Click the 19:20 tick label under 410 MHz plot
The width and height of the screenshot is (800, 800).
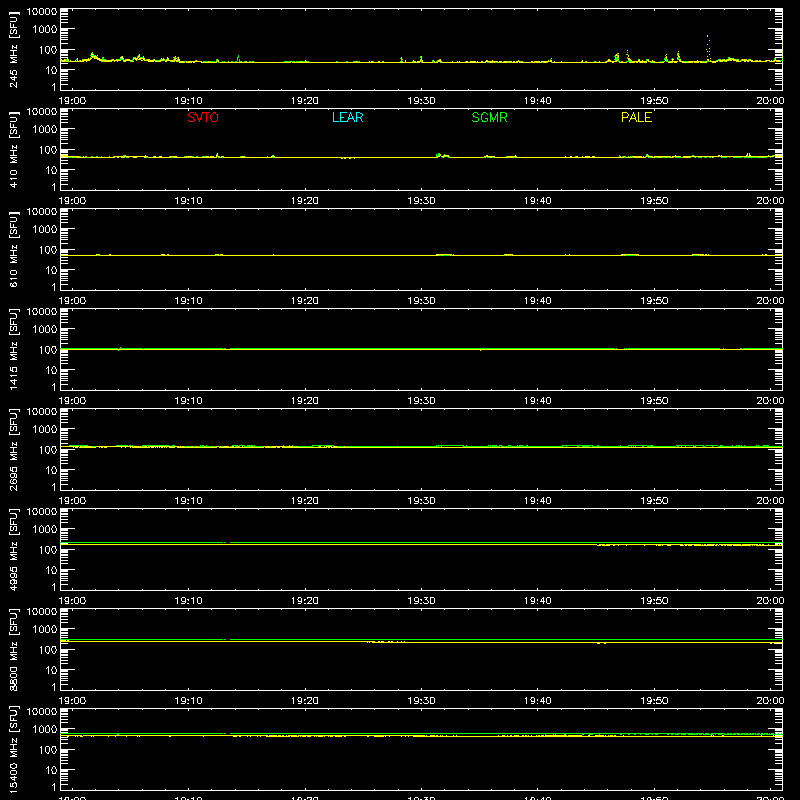point(305,201)
